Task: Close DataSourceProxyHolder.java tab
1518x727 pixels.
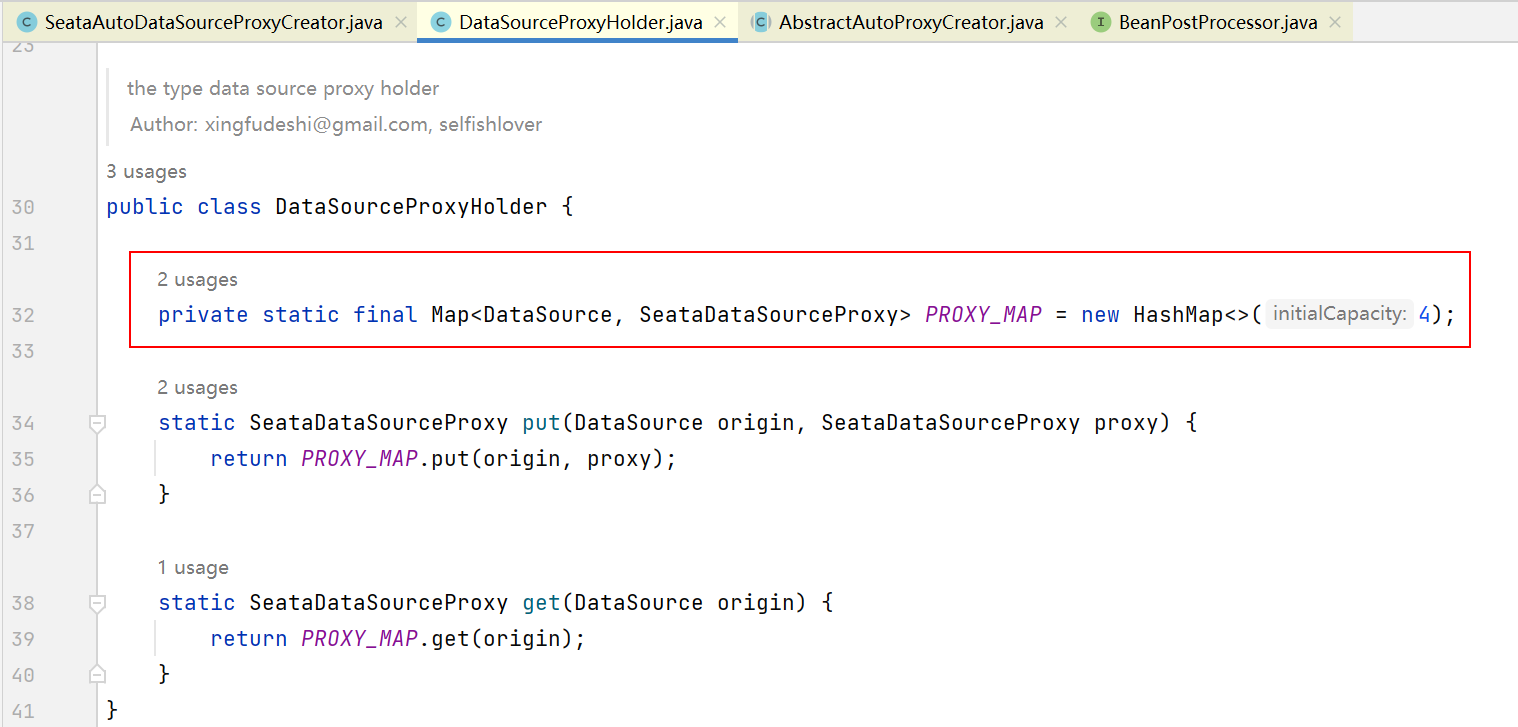Action: pyautogui.click(x=721, y=22)
